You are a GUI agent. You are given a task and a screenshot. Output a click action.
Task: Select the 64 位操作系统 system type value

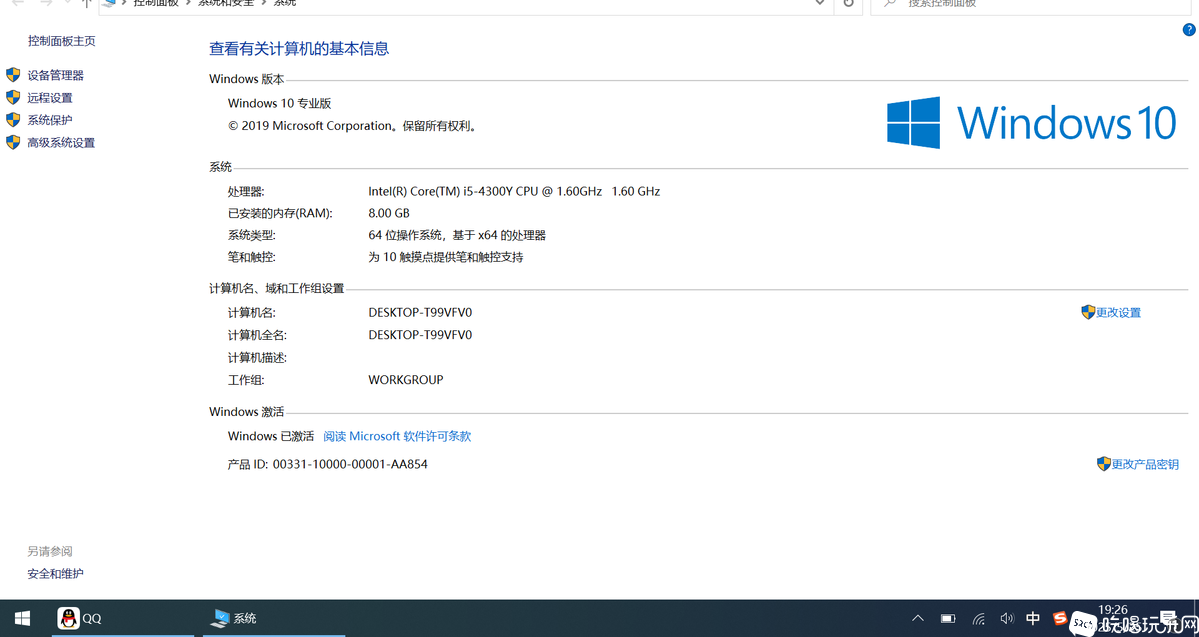[x=457, y=236]
